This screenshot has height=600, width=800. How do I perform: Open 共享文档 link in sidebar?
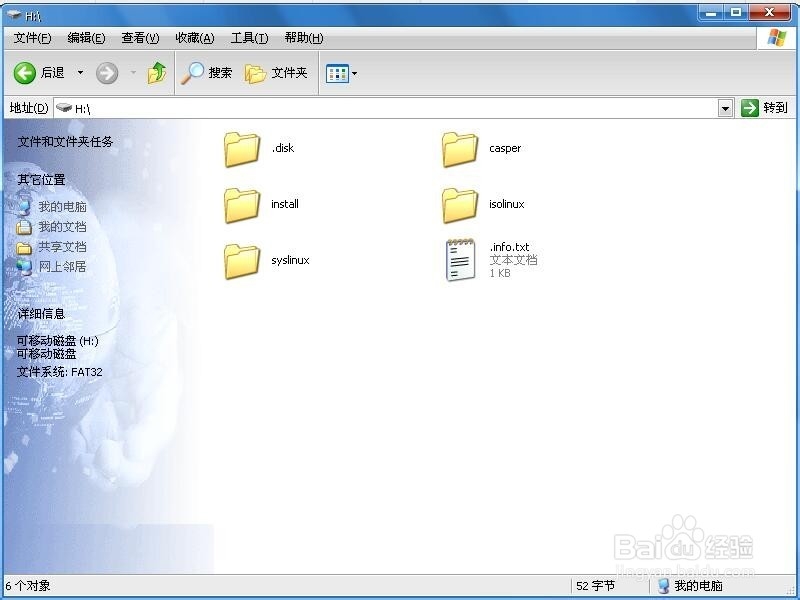(62, 247)
